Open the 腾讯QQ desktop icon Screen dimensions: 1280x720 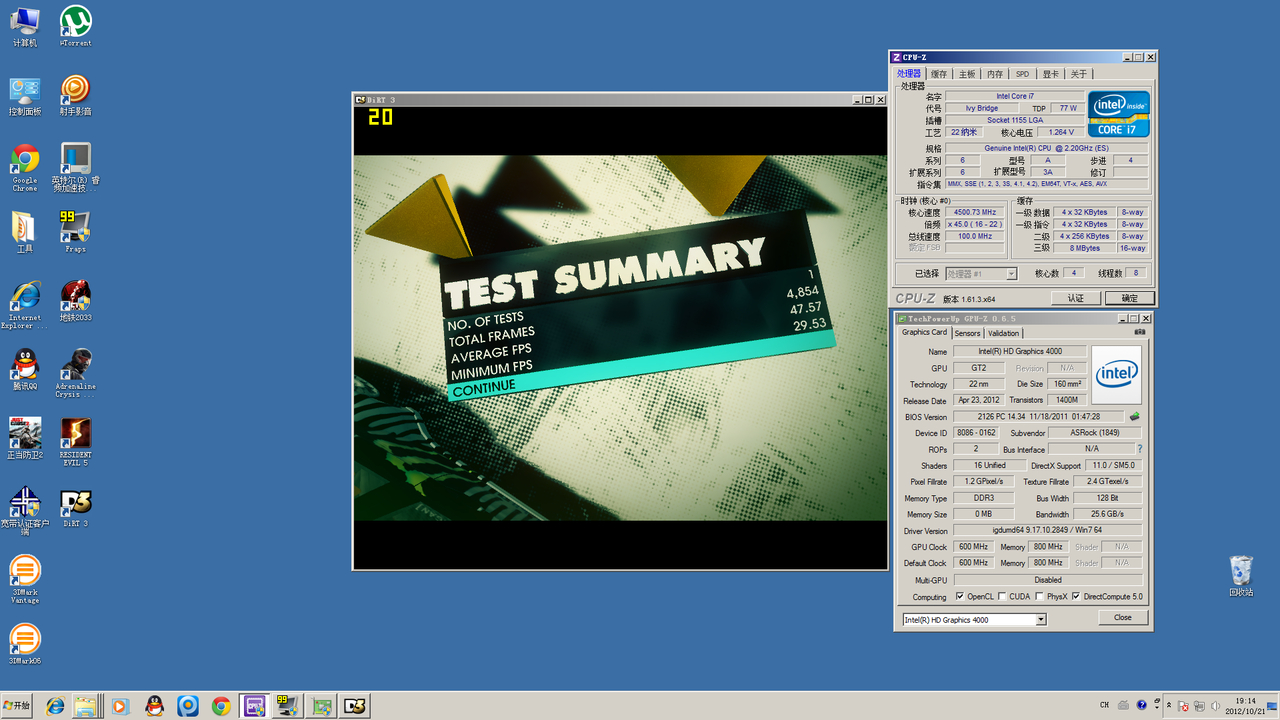click(25, 368)
